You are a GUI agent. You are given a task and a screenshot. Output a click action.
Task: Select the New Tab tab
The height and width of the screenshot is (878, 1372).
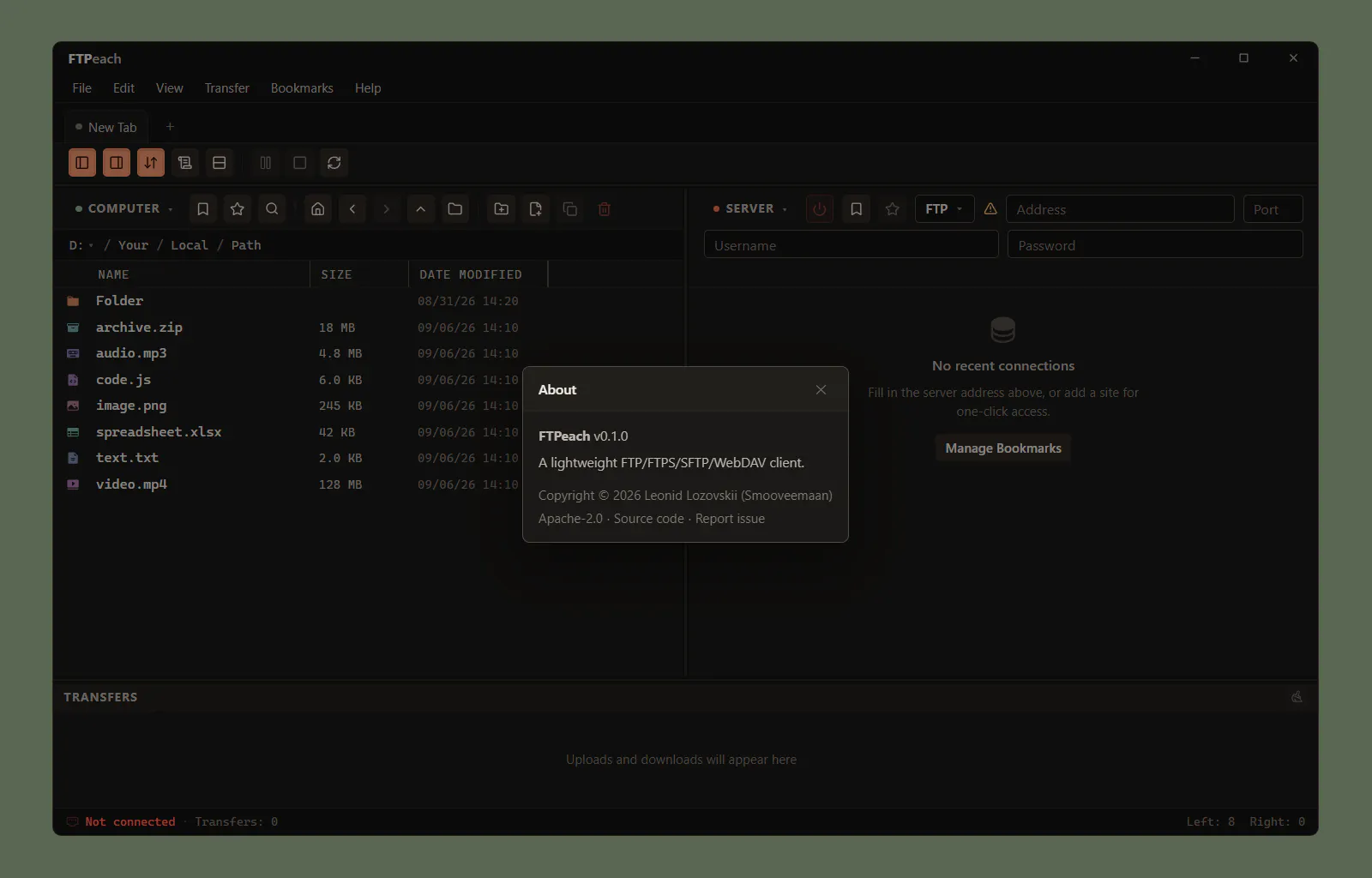[106, 127]
